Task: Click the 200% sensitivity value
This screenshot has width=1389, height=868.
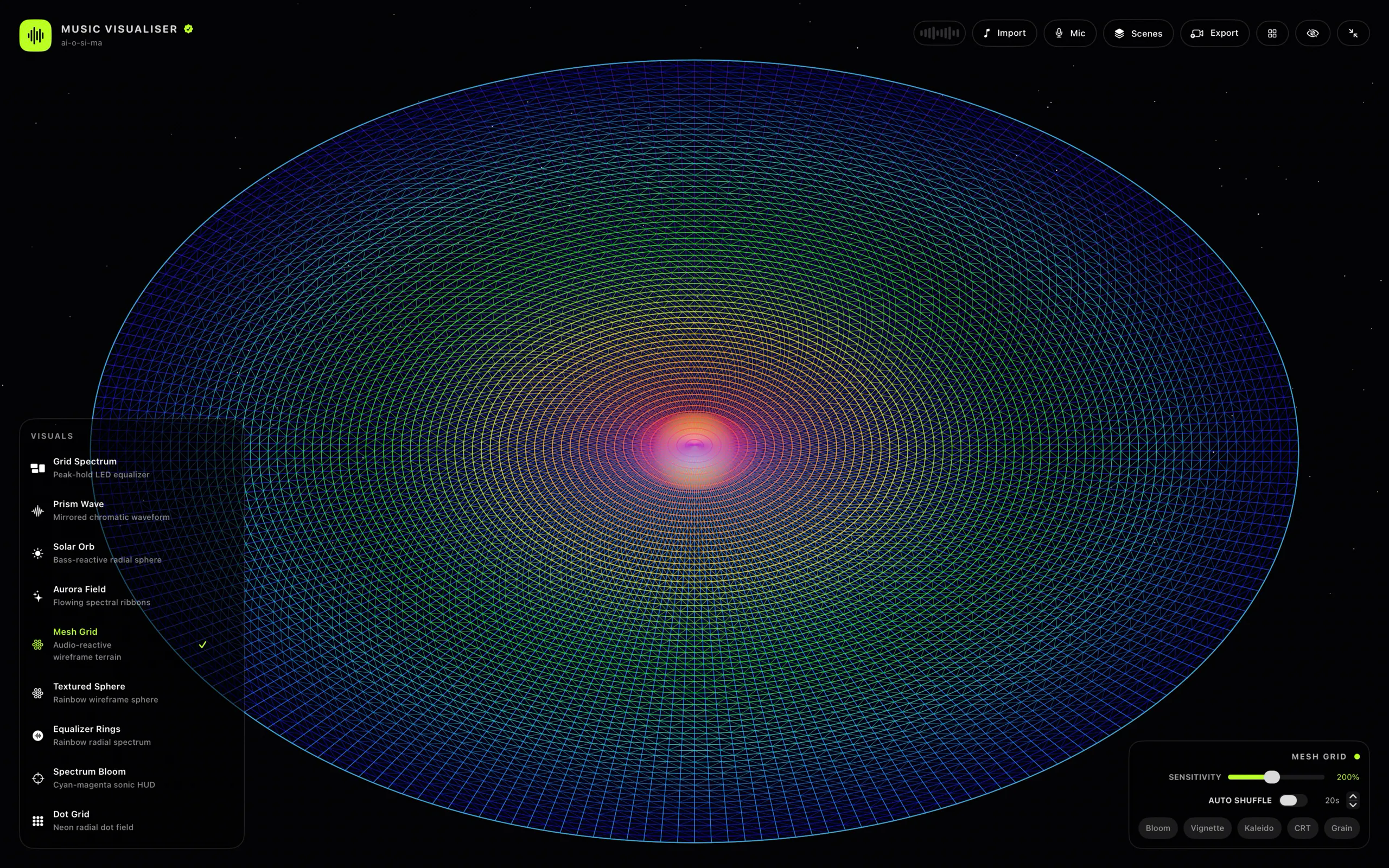Action: tap(1348, 777)
